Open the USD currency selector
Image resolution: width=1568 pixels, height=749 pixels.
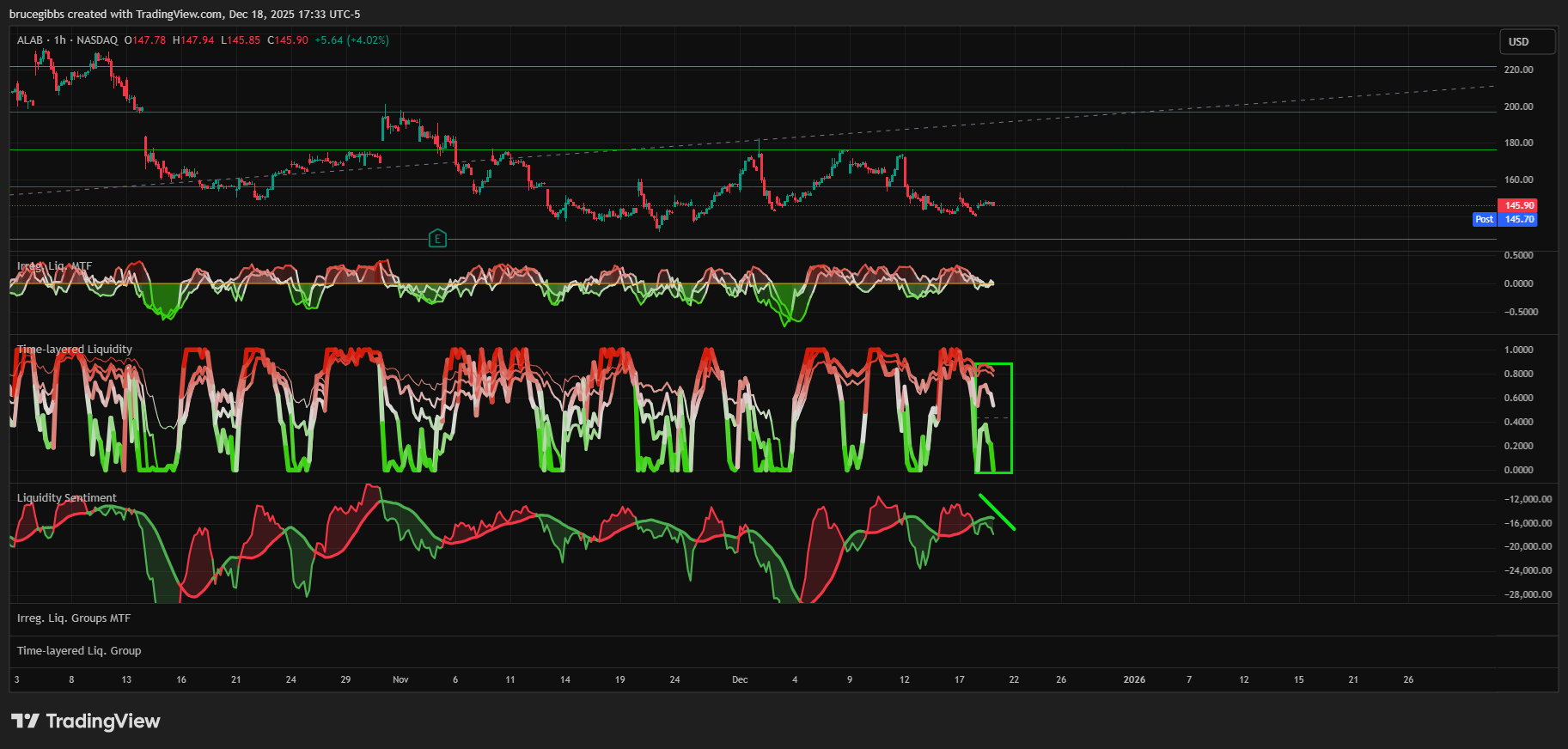[1527, 41]
